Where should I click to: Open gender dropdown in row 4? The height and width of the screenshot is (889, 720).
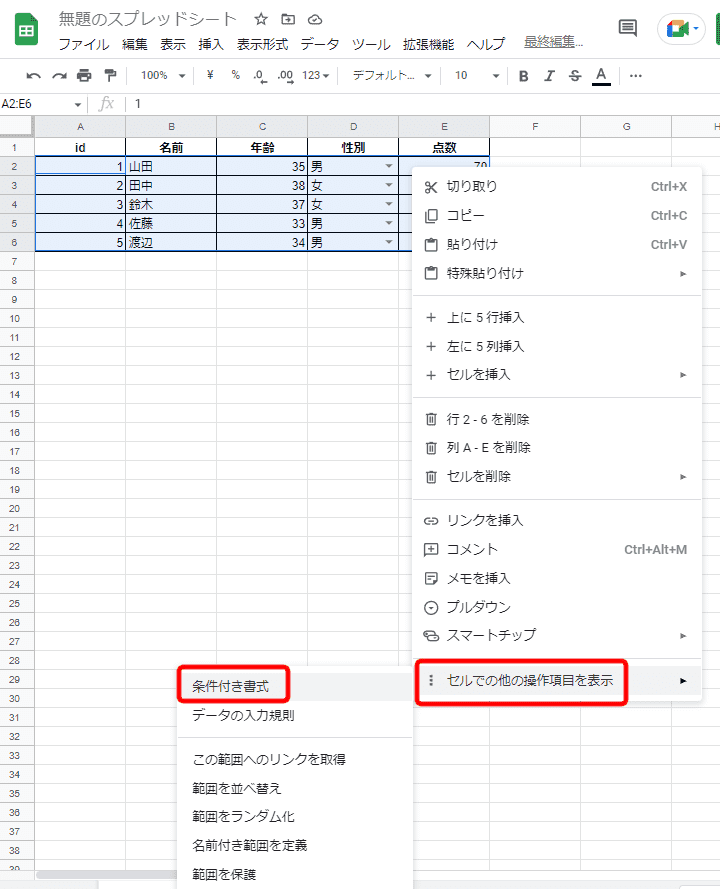389,204
